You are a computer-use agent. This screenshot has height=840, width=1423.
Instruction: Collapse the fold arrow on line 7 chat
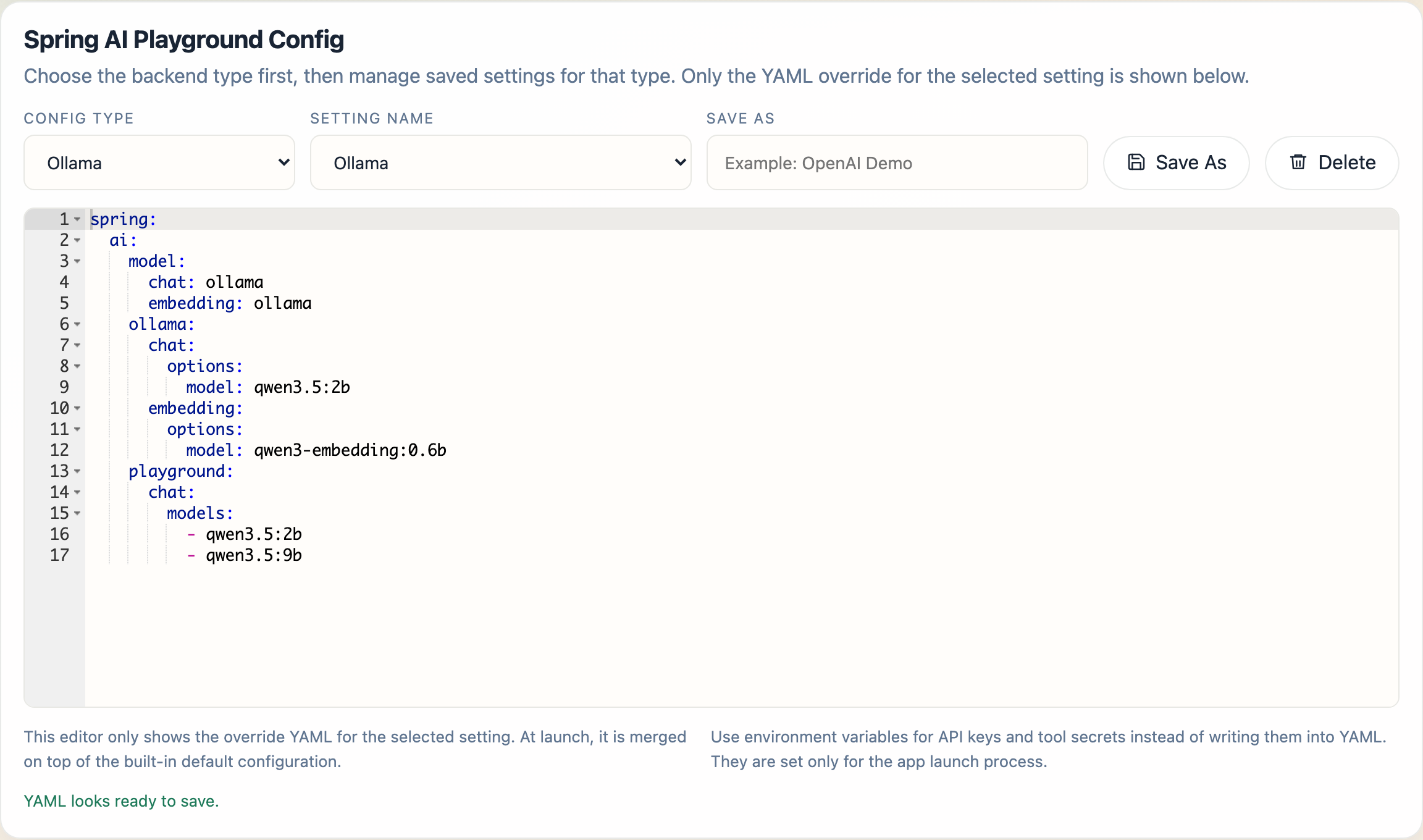pos(77,345)
